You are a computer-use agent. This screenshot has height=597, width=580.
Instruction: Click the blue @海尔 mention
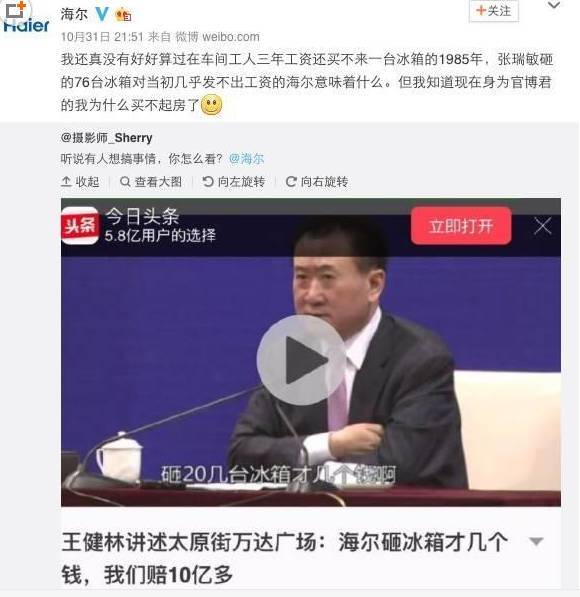[x=246, y=158]
